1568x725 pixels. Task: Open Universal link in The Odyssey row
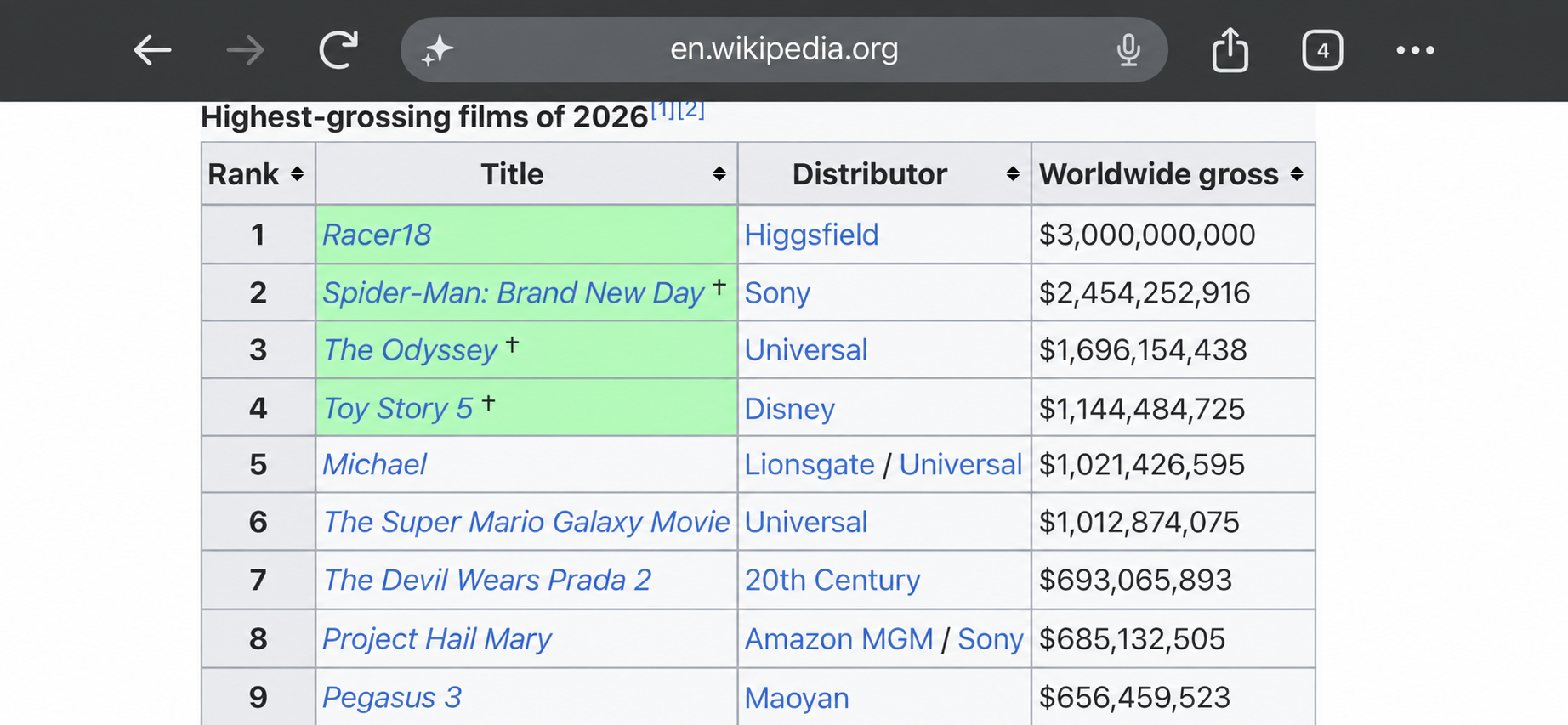[806, 350]
